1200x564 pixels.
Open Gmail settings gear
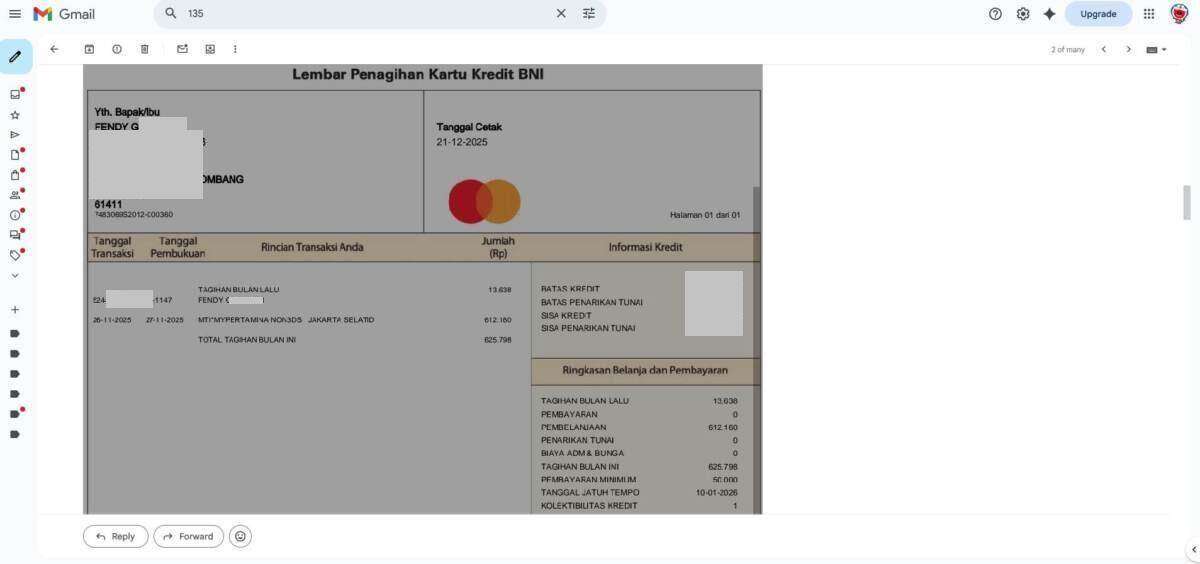1022,14
